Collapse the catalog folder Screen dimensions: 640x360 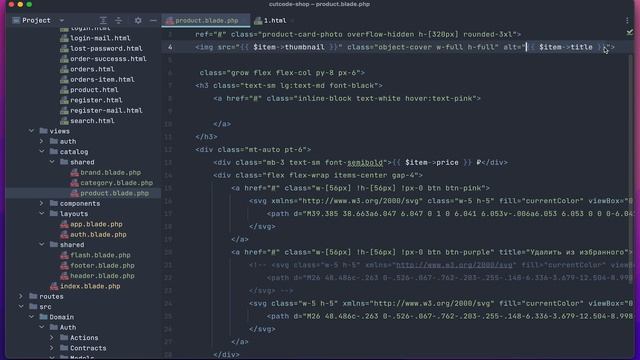click(42, 152)
